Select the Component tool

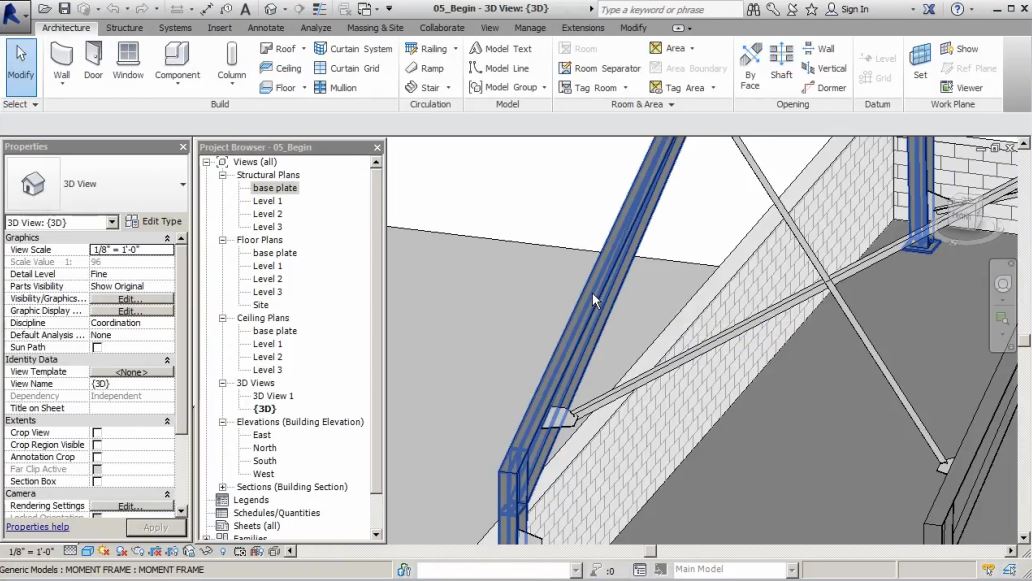click(x=177, y=61)
